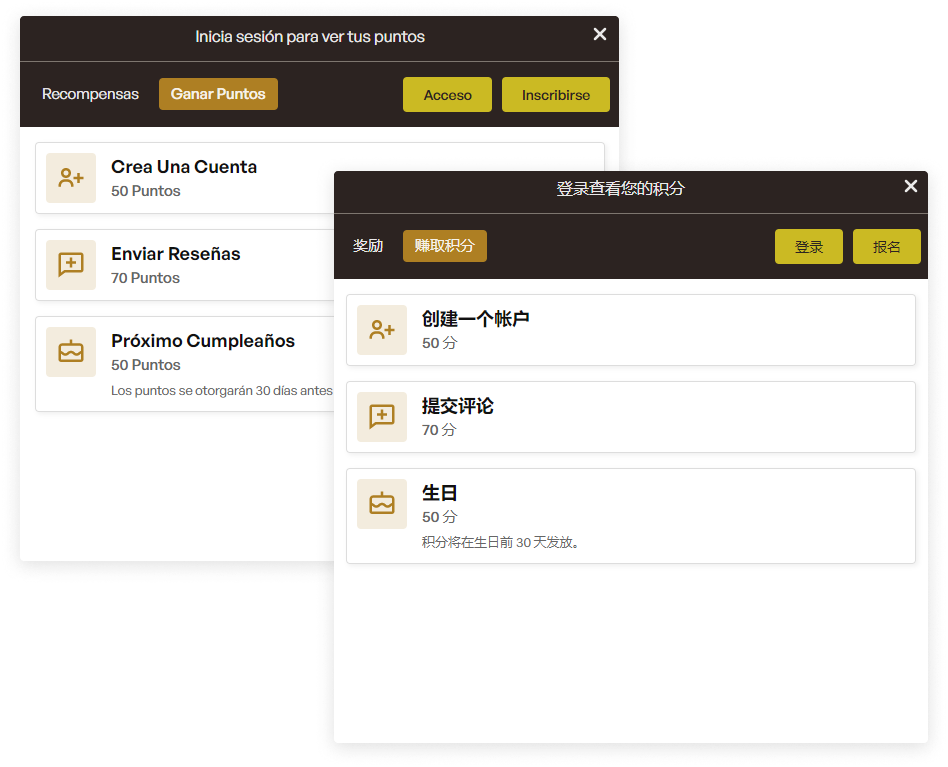Close the Chinese rewards dialog
948x767 pixels.
point(911,185)
